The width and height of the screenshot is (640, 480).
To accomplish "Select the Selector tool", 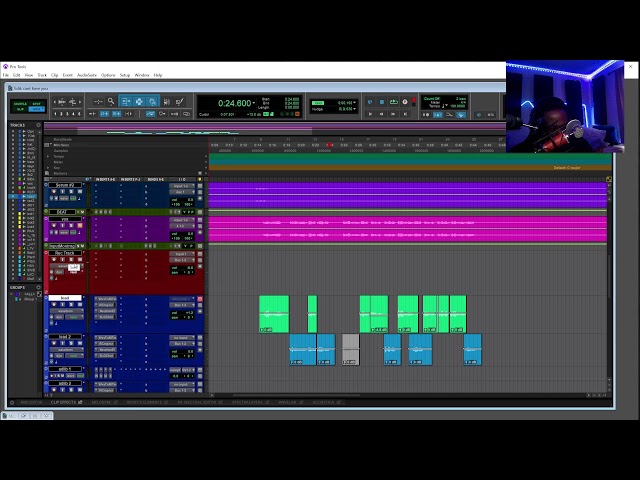I will coord(139,102).
